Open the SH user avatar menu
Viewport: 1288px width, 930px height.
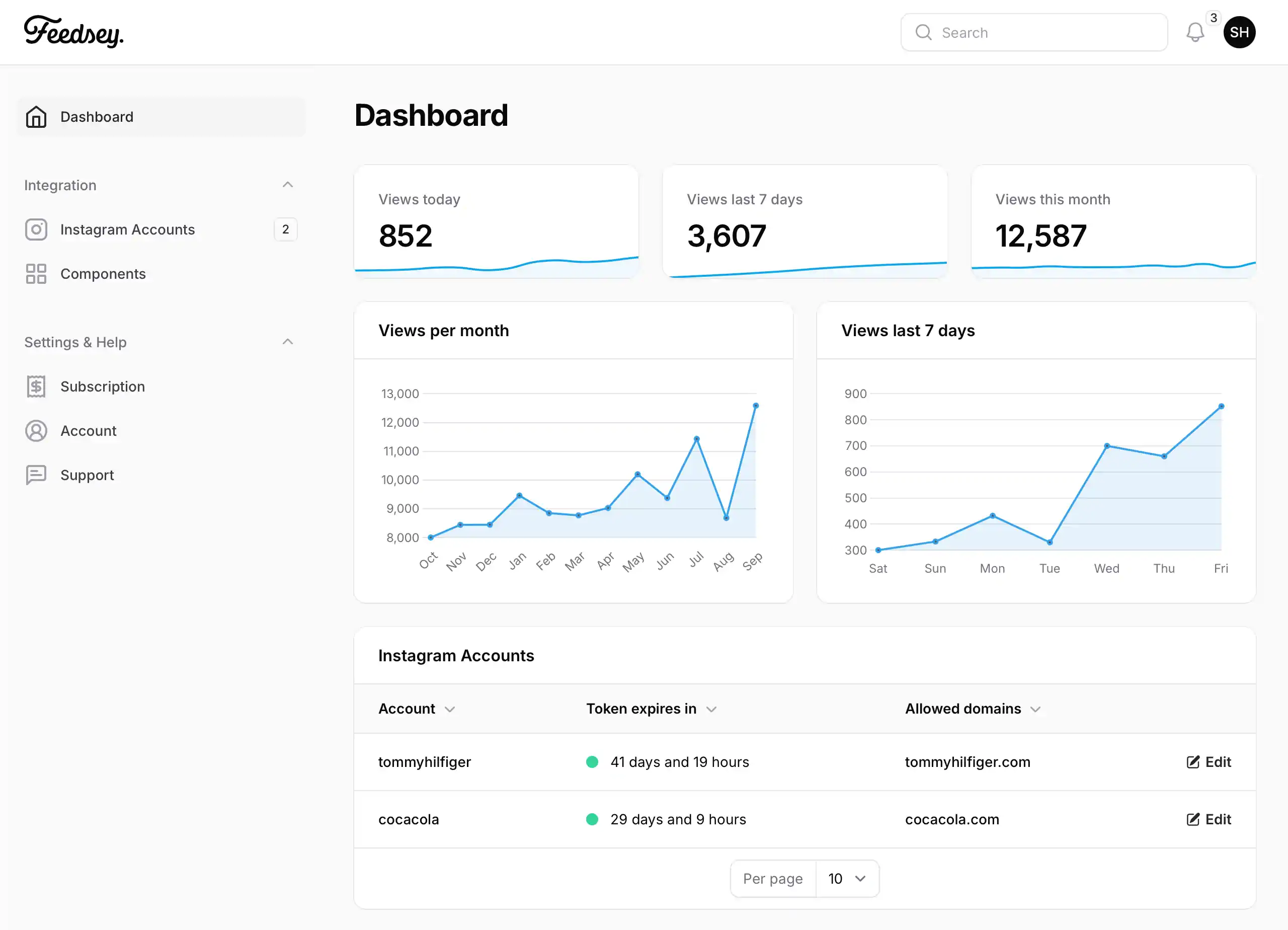point(1239,32)
